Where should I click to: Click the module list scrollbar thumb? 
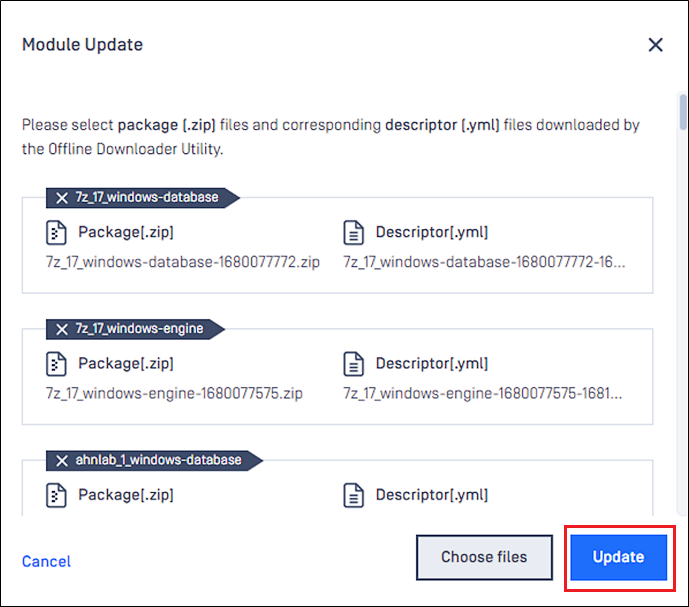click(682, 111)
